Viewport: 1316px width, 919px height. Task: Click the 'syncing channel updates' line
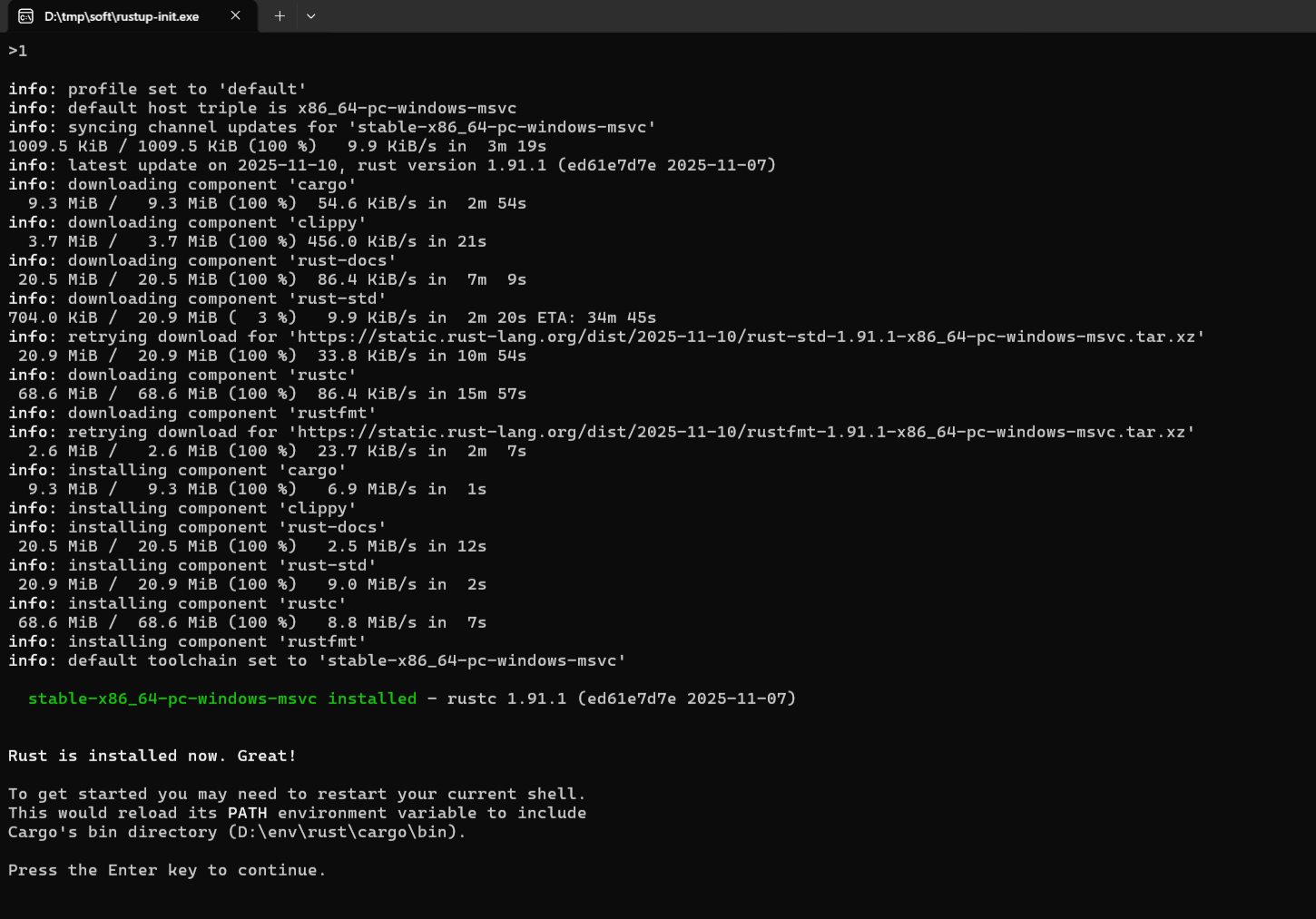(332, 127)
